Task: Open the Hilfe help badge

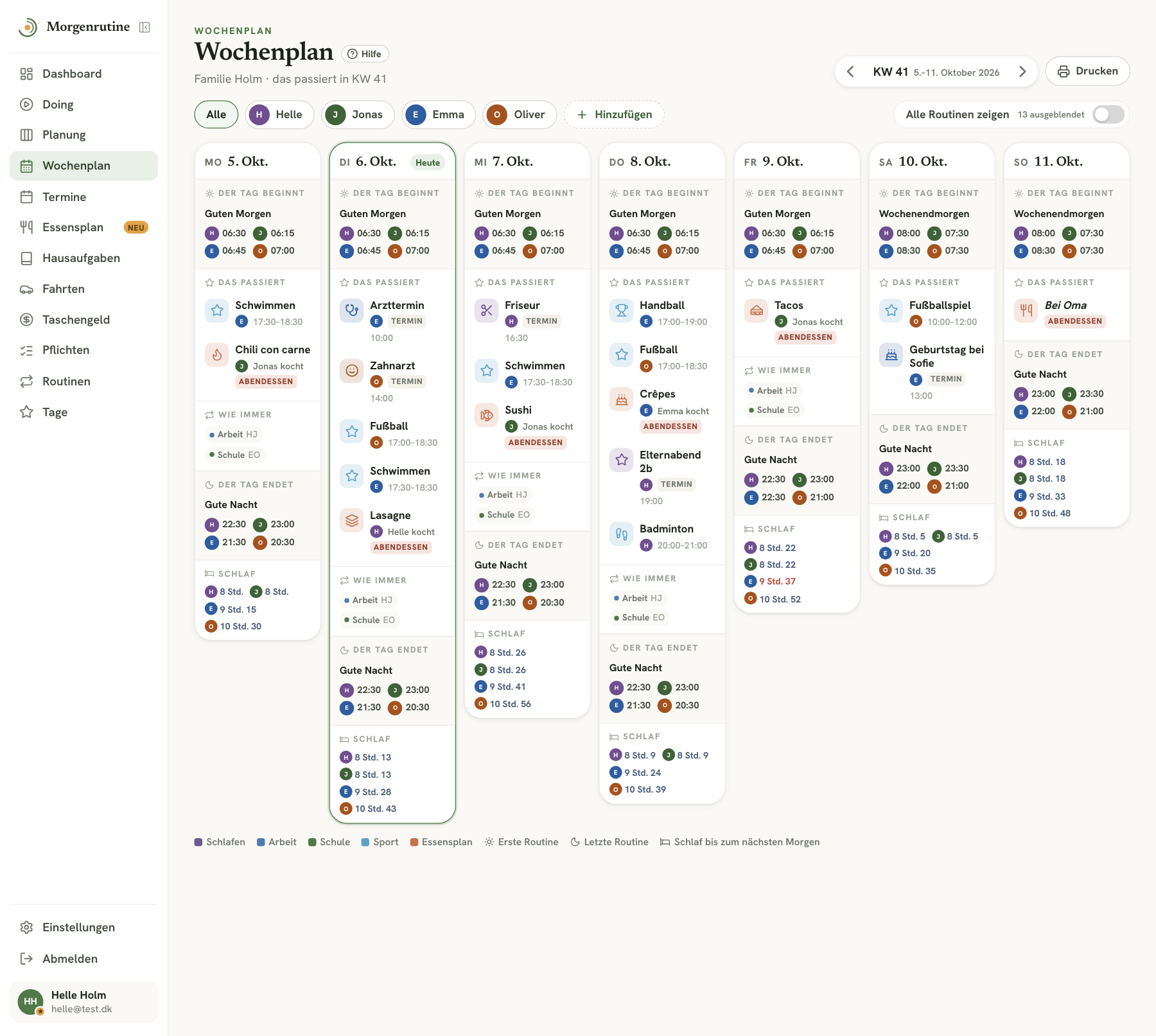Action: pyautogui.click(x=365, y=54)
